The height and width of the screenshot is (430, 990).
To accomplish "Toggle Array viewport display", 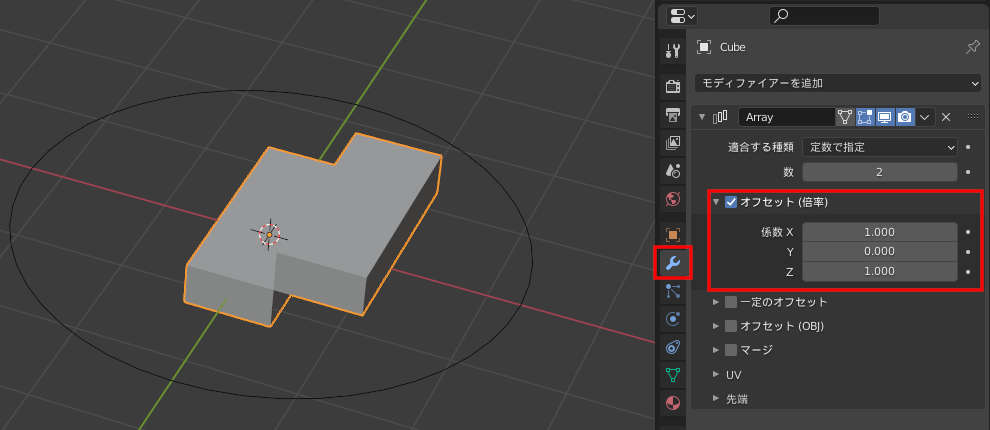I will (885, 117).
